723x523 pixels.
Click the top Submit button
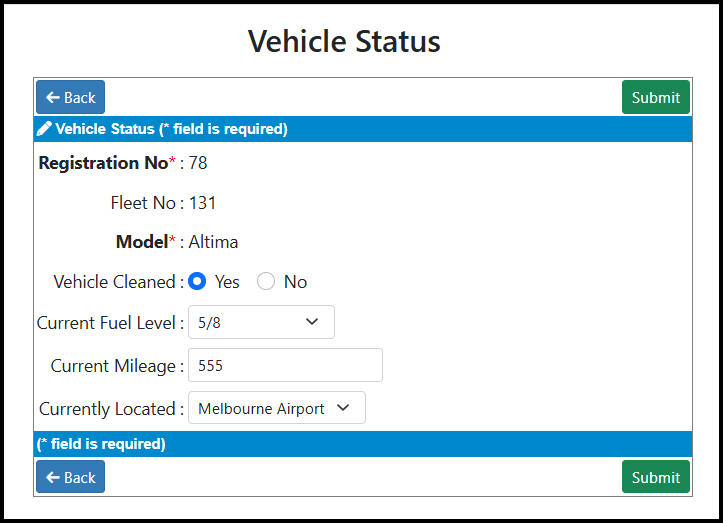click(x=656, y=97)
